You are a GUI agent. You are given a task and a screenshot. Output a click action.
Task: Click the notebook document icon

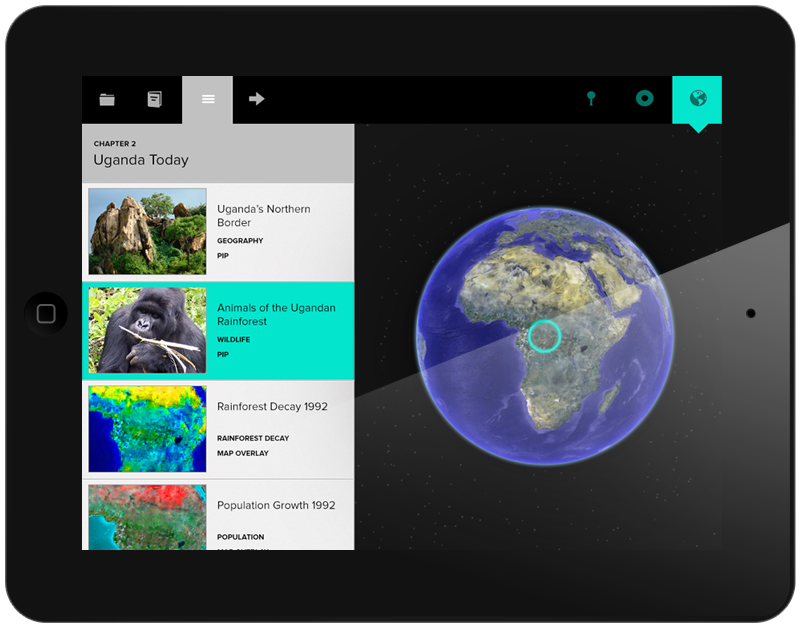(x=155, y=99)
